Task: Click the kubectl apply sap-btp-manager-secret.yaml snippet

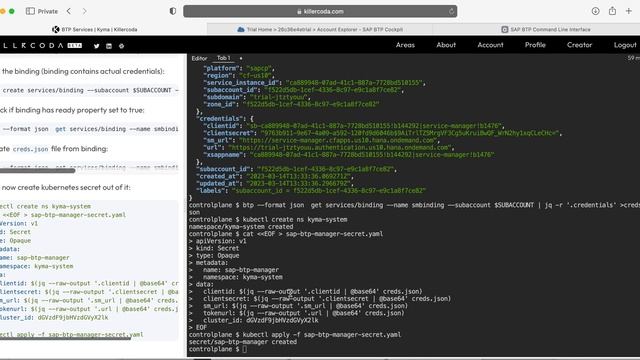Action: tap(71, 334)
